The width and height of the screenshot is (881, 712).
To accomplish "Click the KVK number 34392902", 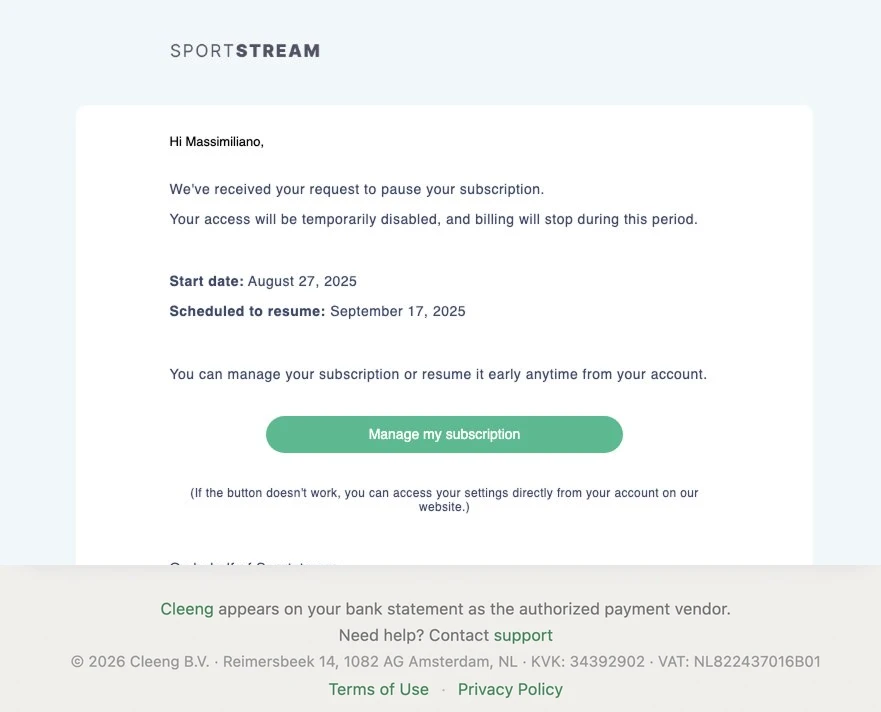I will click(588, 661).
